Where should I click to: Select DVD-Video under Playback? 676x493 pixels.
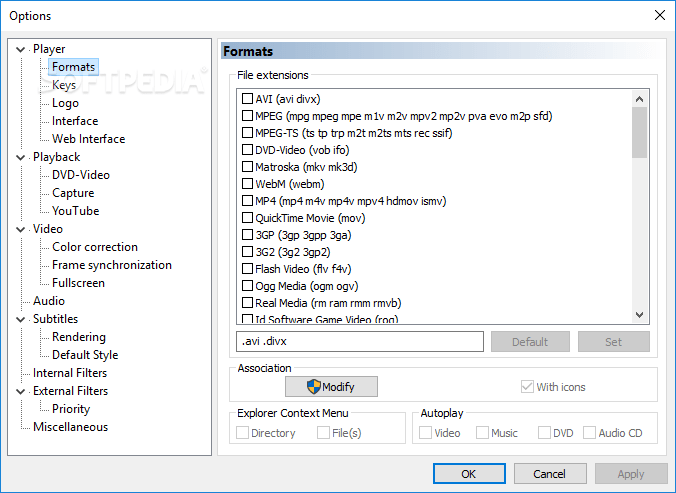click(x=81, y=175)
